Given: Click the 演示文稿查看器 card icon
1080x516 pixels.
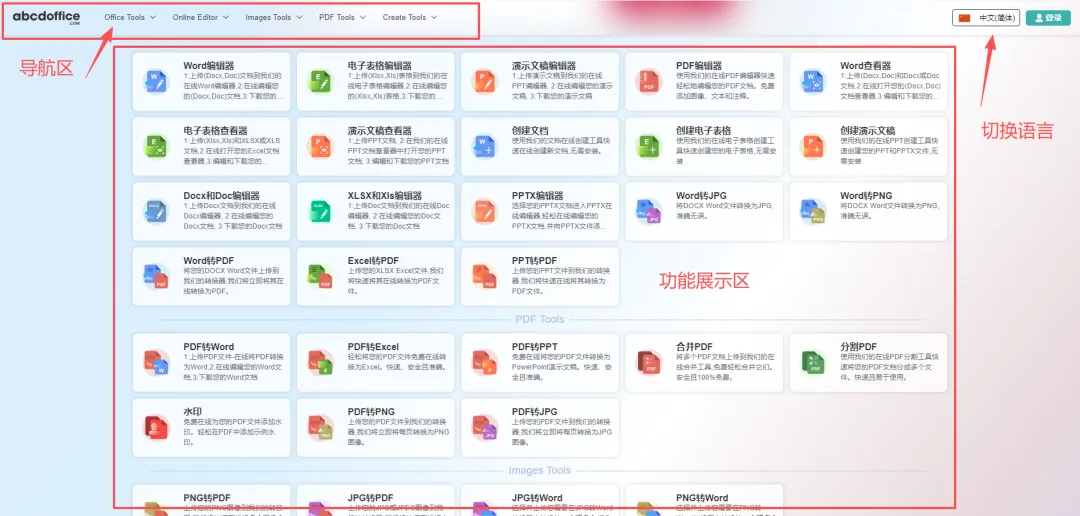Looking at the screenshot, I should (x=320, y=146).
